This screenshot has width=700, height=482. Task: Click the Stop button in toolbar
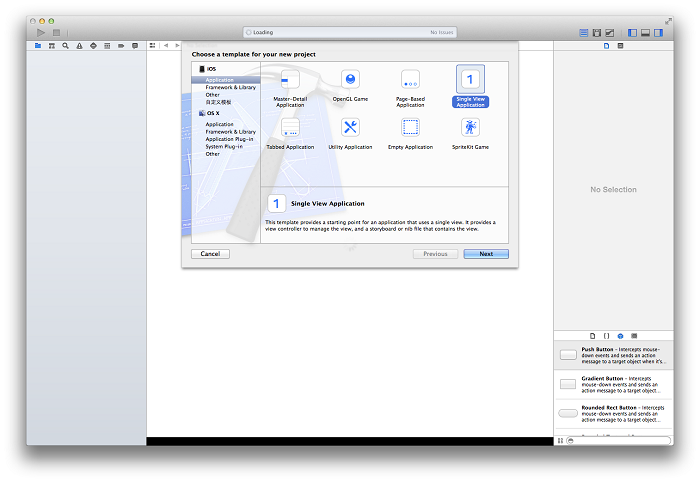coord(56,33)
